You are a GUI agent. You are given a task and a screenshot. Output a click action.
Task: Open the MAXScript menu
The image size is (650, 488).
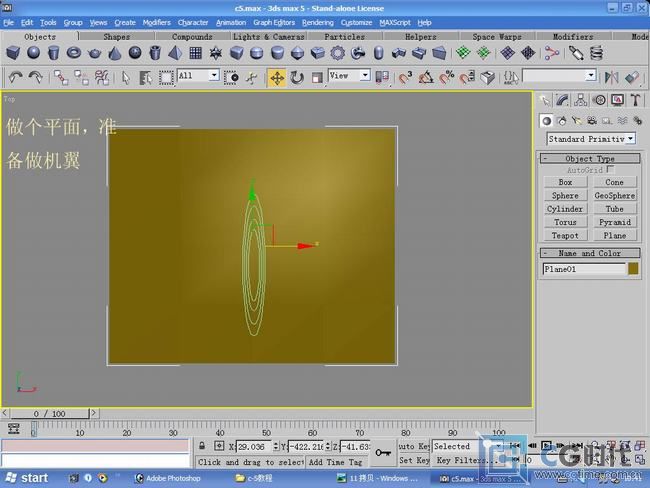click(395, 22)
